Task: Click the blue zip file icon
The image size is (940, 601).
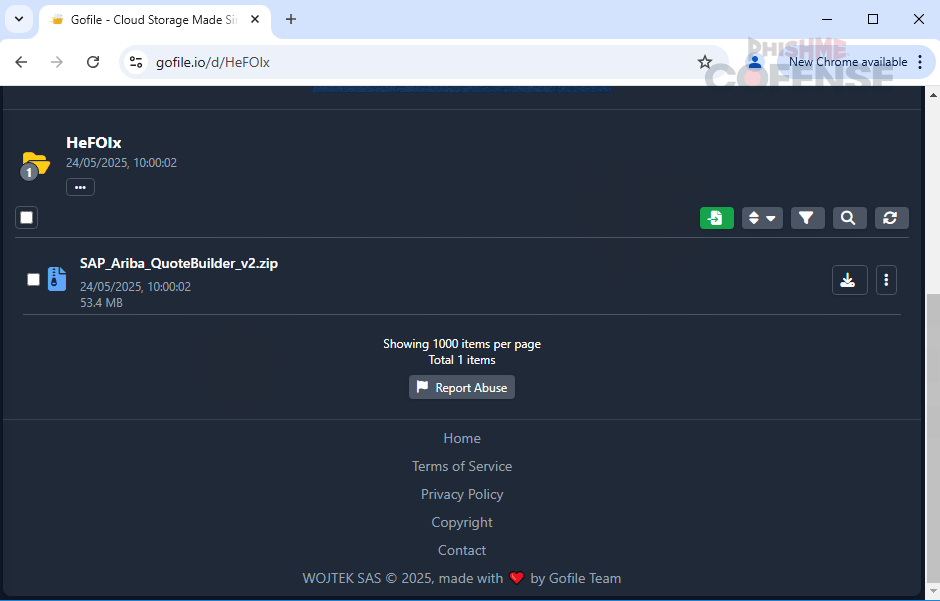Action: click(x=57, y=280)
